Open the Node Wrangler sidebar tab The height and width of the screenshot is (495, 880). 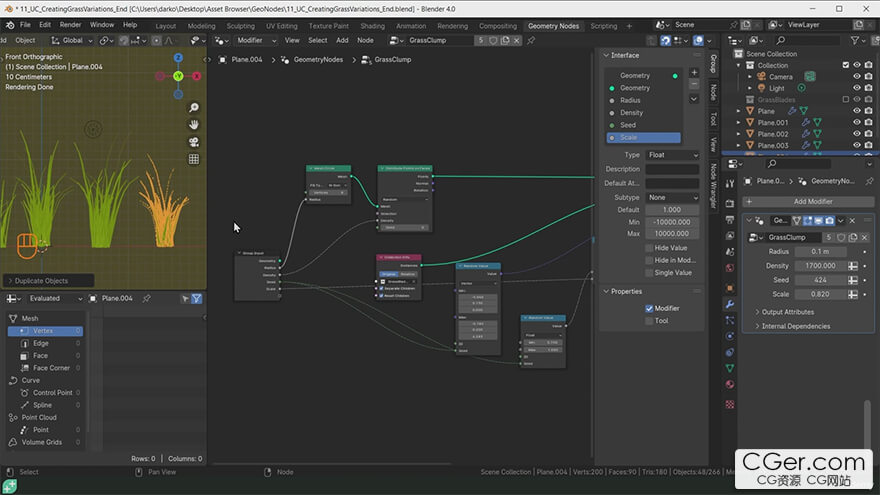(713, 186)
